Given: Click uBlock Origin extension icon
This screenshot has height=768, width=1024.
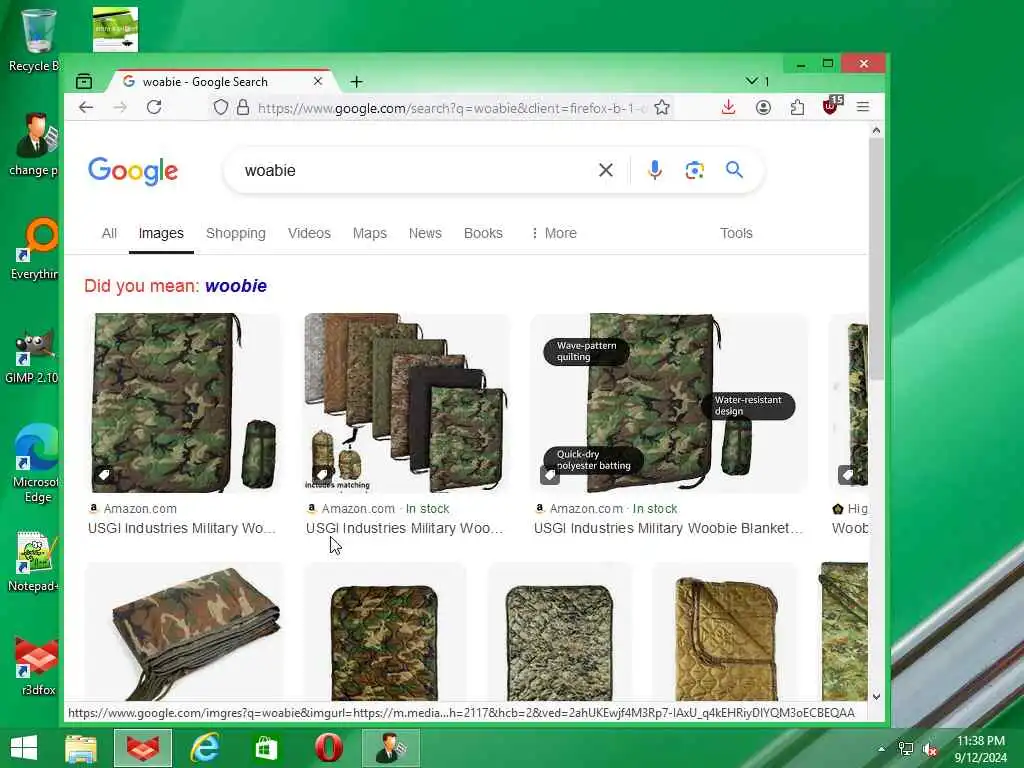Looking at the screenshot, I should (x=831, y=106).
